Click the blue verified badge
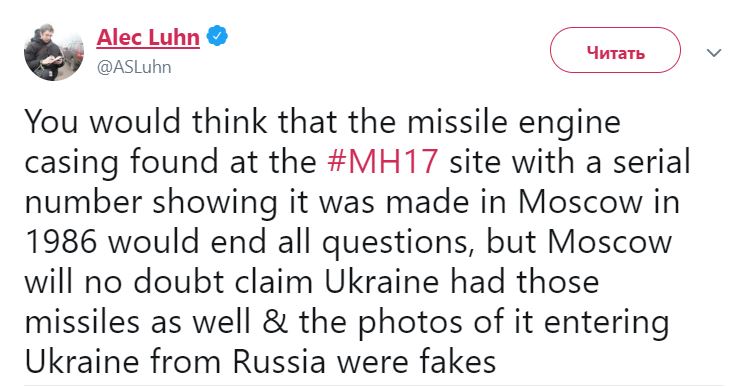Viewport: 746px width, 387px height. [x=217, y=36]
